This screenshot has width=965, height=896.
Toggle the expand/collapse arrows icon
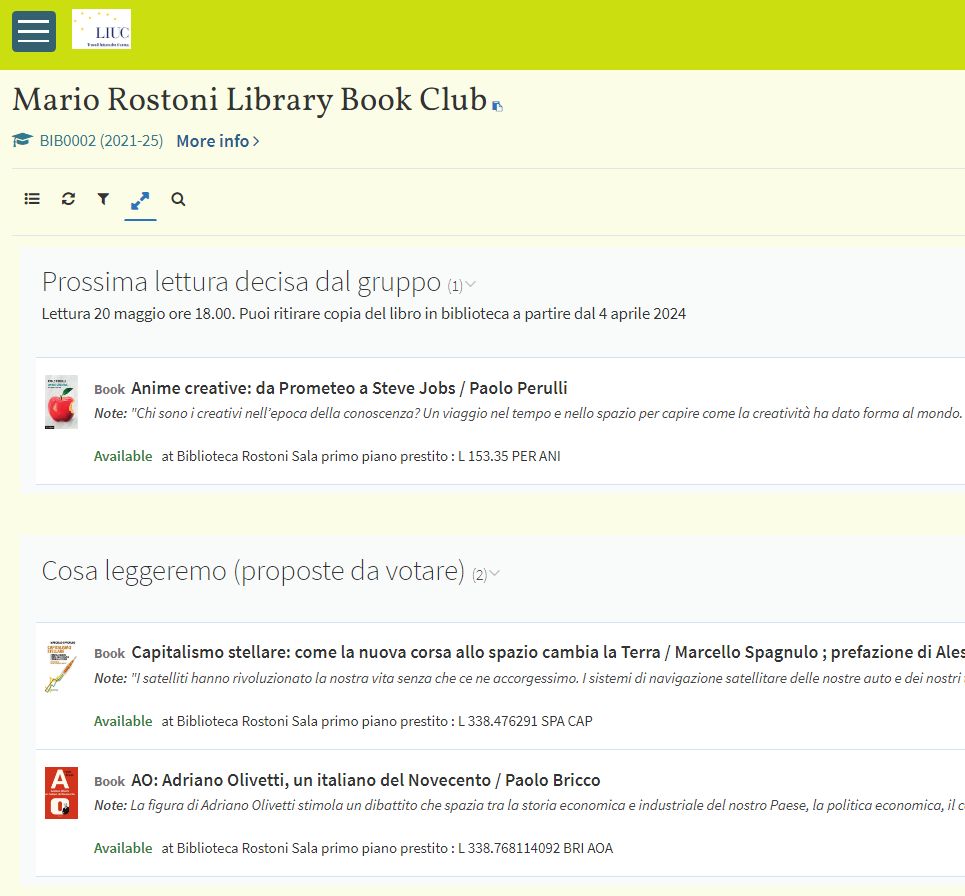pyautogui.click(x=140, y=200)
